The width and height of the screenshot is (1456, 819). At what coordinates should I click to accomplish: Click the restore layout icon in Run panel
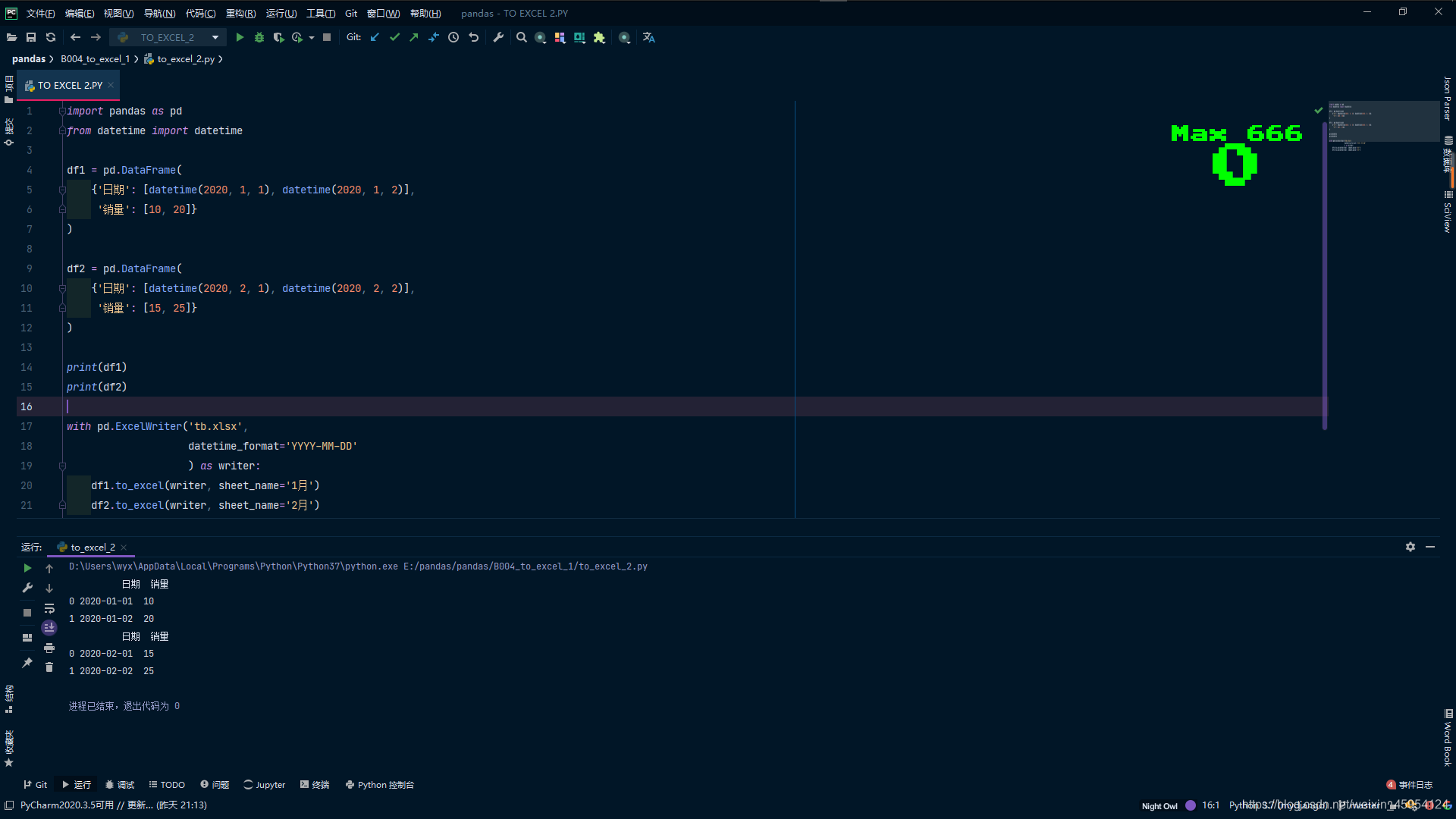point(27,638)
